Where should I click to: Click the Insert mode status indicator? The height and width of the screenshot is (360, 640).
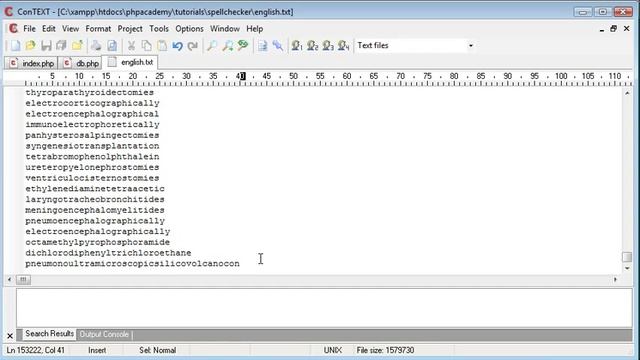(97, 350)
